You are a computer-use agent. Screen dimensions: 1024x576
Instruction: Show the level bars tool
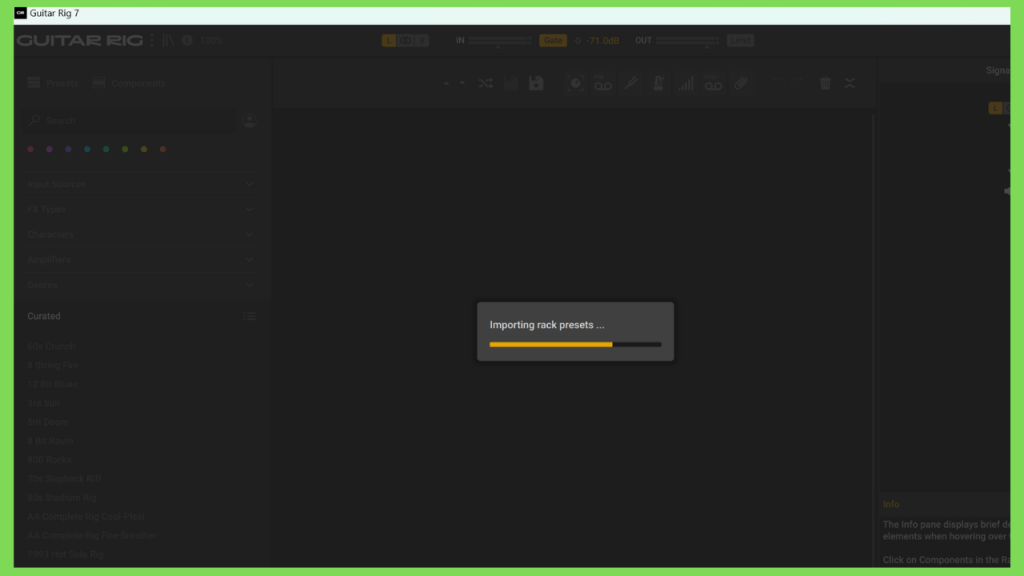[686, 84]
